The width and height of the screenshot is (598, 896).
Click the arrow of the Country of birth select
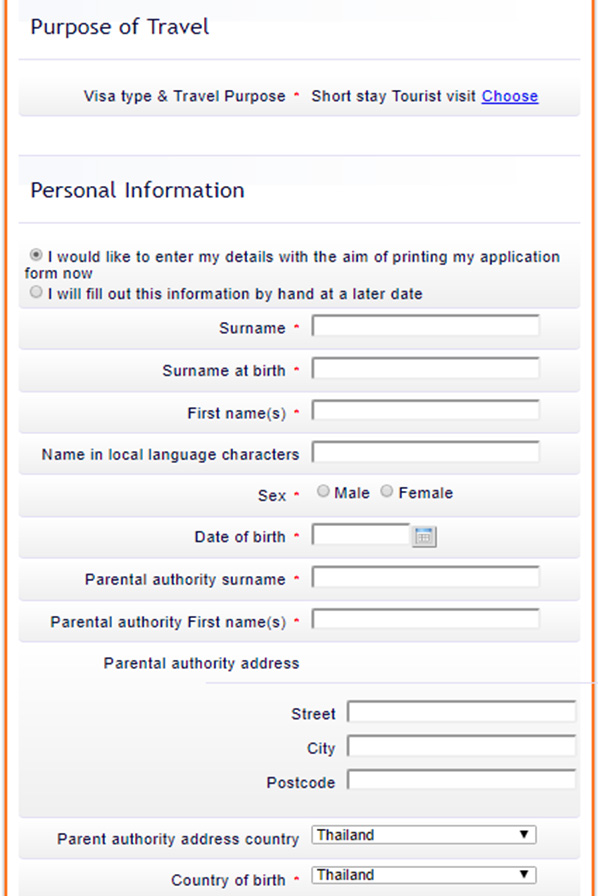(524, 874)
